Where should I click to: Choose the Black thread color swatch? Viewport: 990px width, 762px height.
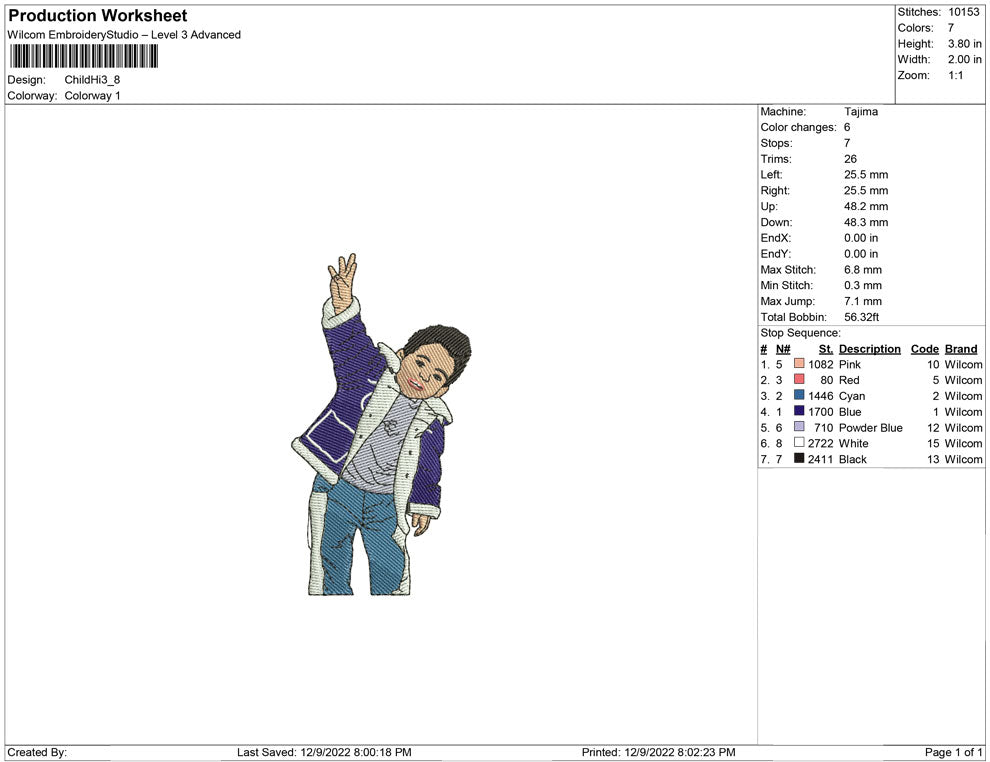pyautogui.click(x=799, y=459)
